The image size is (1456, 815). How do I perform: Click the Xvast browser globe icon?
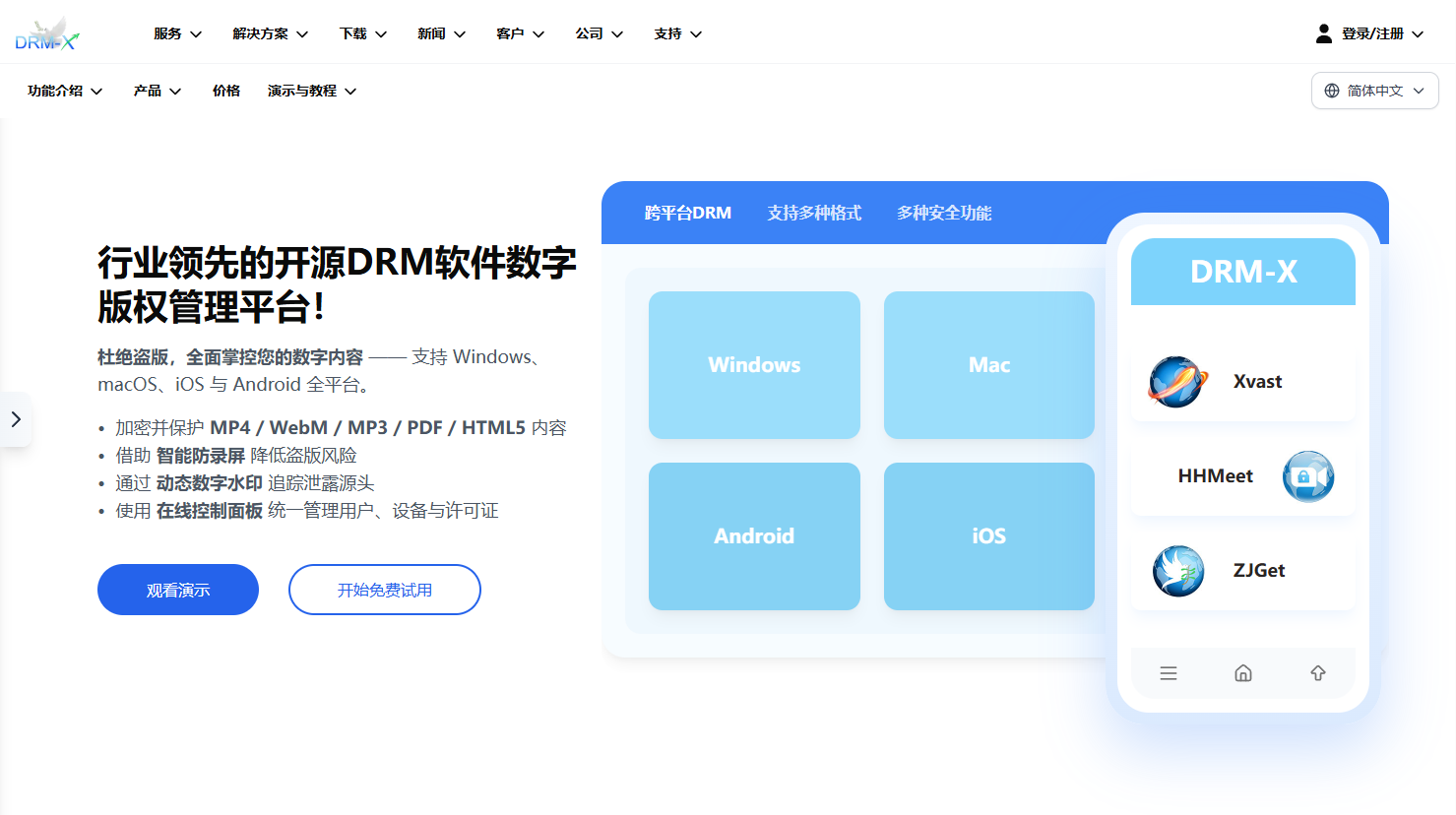tap(1178, 382)
